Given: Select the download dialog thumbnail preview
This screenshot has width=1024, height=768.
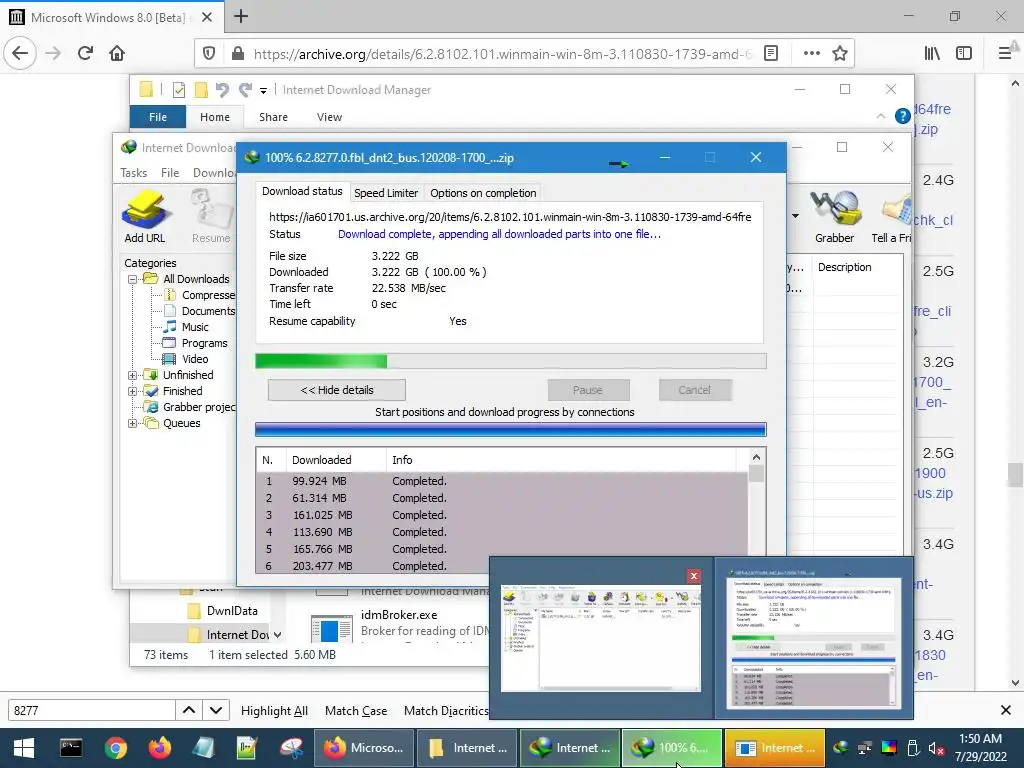Looking at the screenshot, I should 814,638.
